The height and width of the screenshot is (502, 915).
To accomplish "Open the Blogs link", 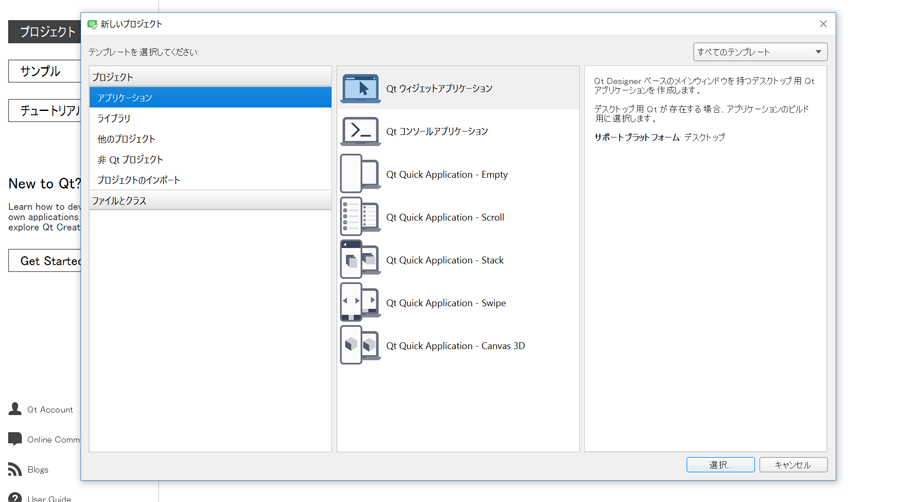I will click(x=38, y=469).
